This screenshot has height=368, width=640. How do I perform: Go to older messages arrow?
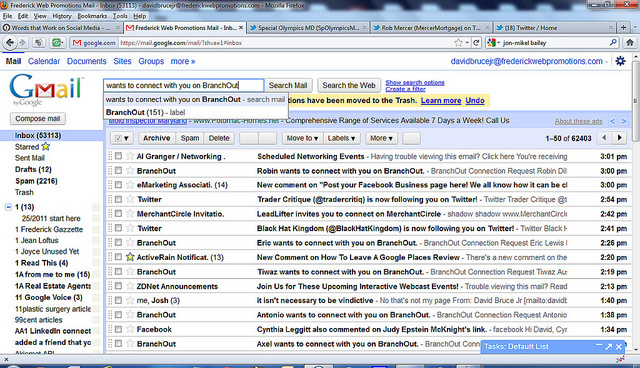coord(620,138)
